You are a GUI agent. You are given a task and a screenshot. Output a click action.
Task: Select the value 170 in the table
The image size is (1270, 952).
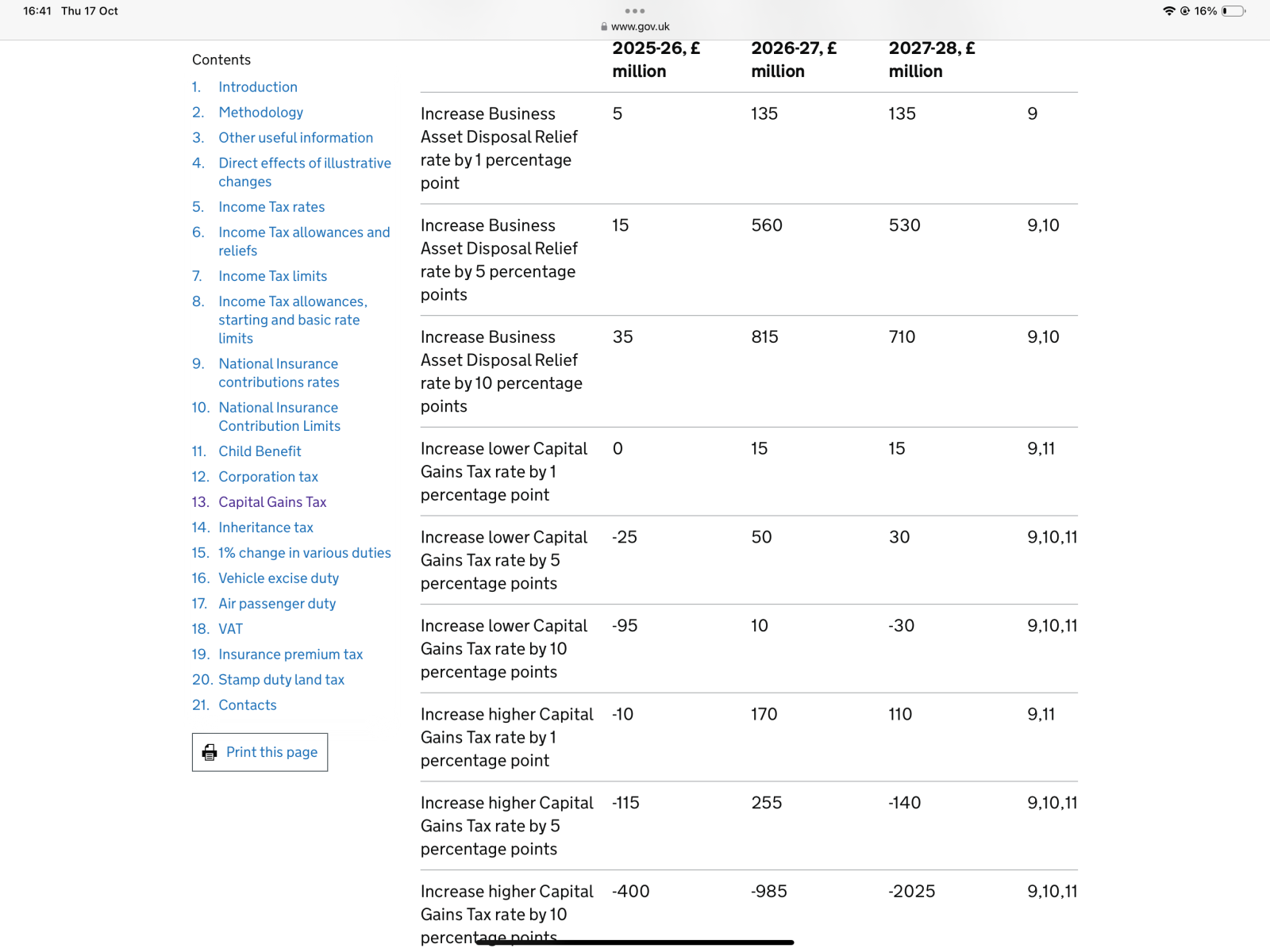tap(764, 715)
